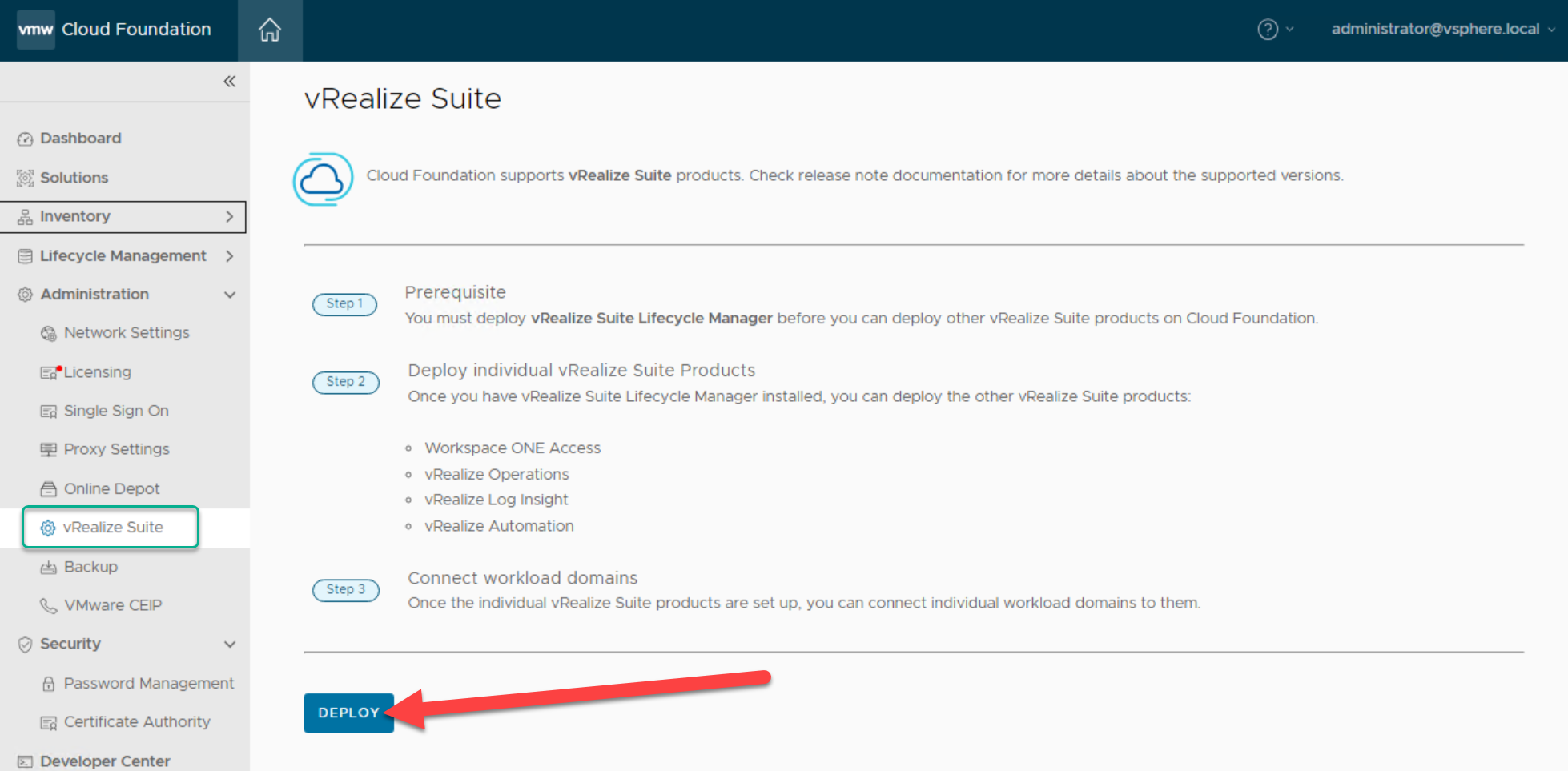
Task: Click the Certificate Authority icon
Action: [49, 722]
